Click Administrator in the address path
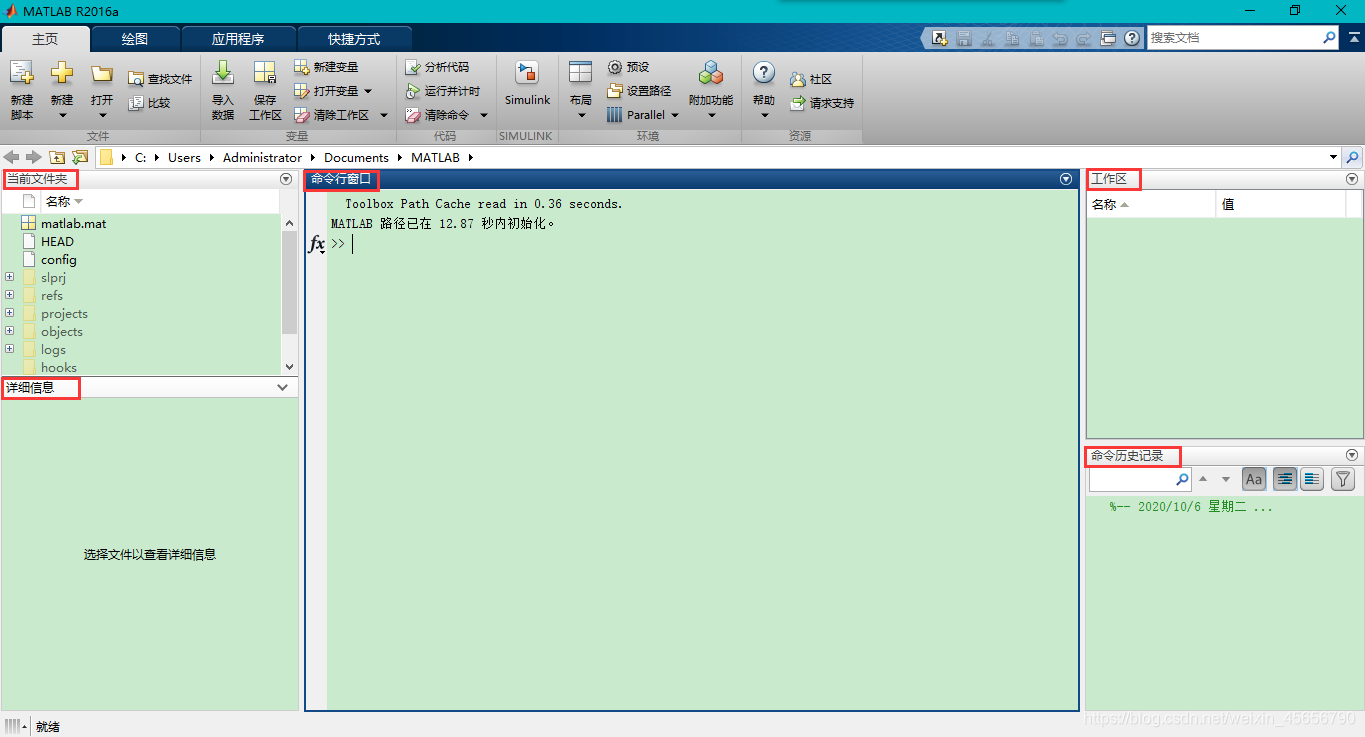The width and height of the screenshot is (1365, 737). tap(262, 157)
